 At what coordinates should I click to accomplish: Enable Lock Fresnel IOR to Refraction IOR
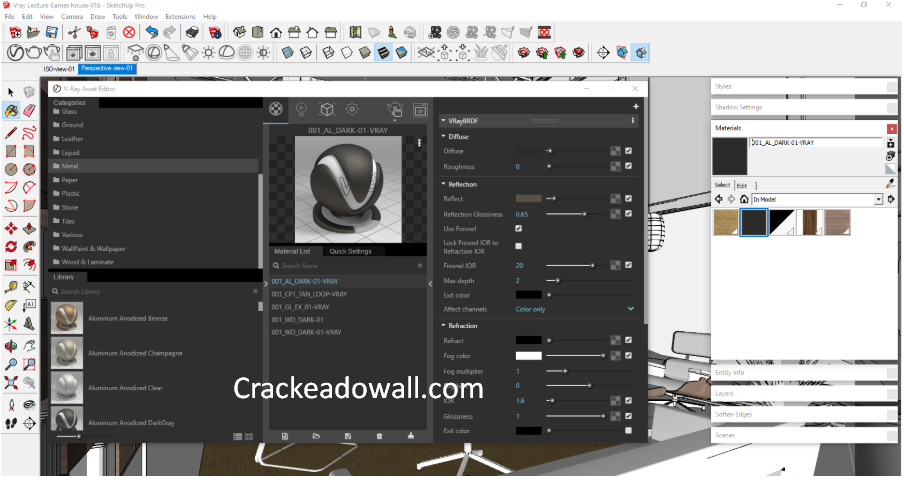click(x=518, y=246)
